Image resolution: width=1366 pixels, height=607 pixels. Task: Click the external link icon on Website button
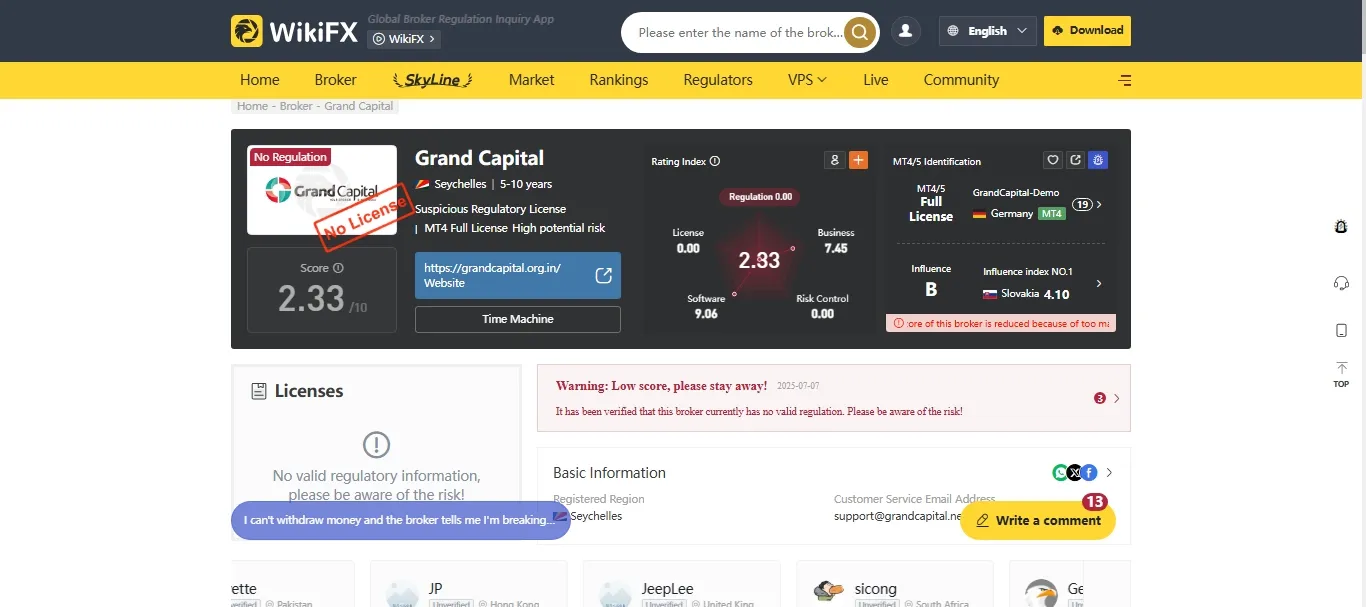click(604, 275)
